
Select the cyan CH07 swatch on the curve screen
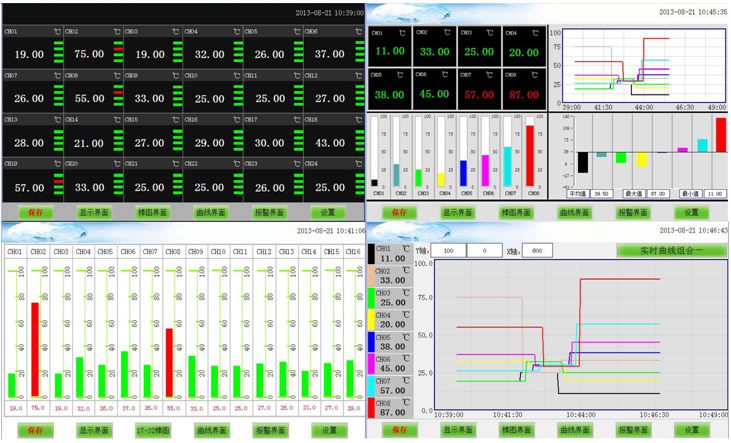pyautogui.click(x=371, y=386)
